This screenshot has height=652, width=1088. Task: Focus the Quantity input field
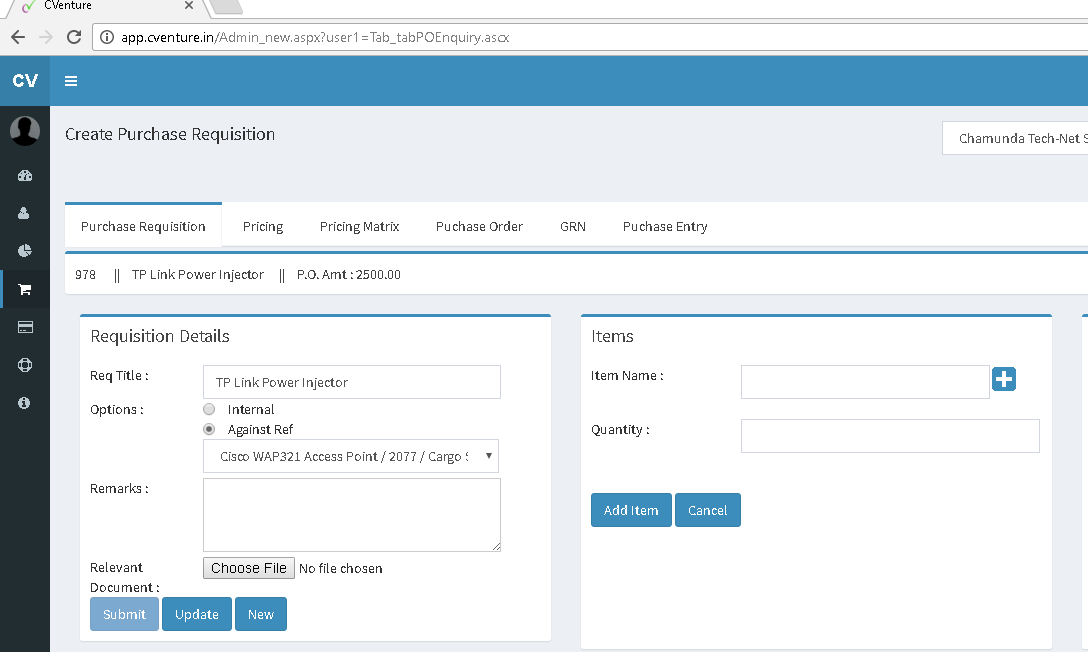tap(890, 436)
